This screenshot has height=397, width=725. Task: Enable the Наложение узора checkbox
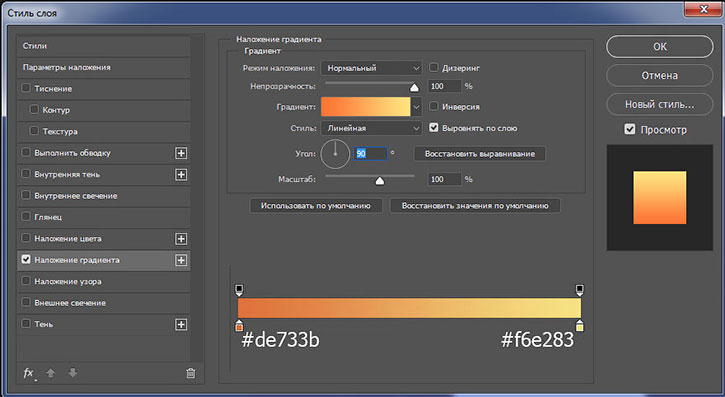pyautogui.click(x=26, y=281)
